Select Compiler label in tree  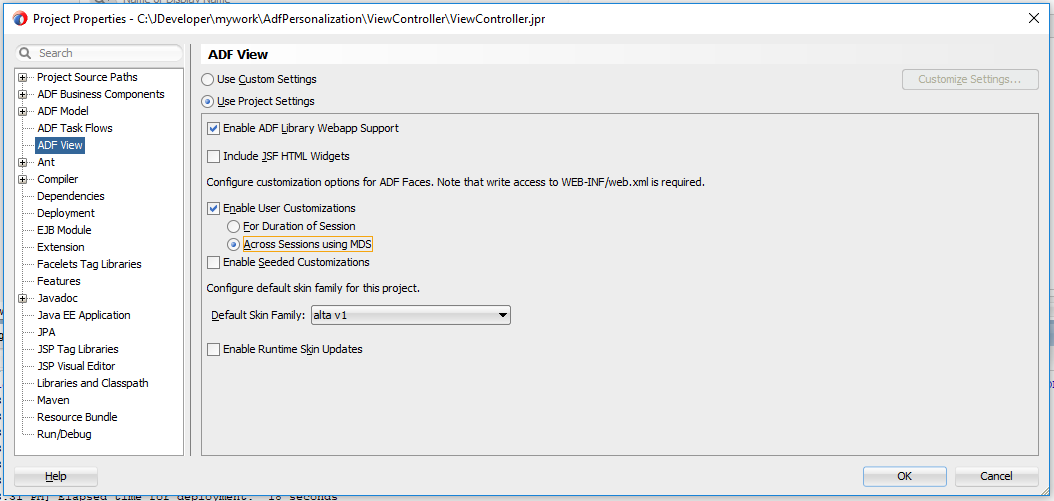point(58,180)
